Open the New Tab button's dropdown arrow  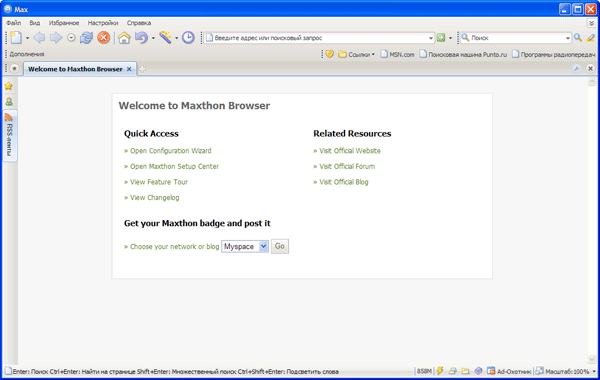click(x=27, y=38)
